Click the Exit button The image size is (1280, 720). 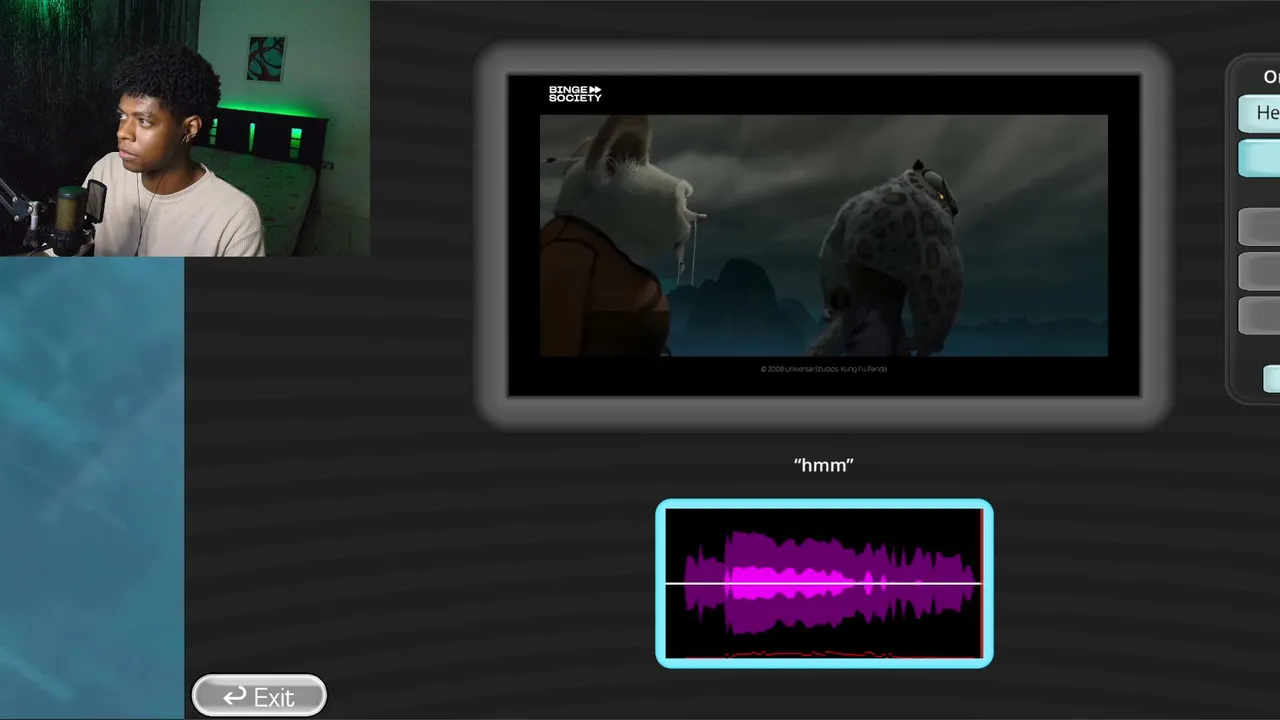(259, 696)
